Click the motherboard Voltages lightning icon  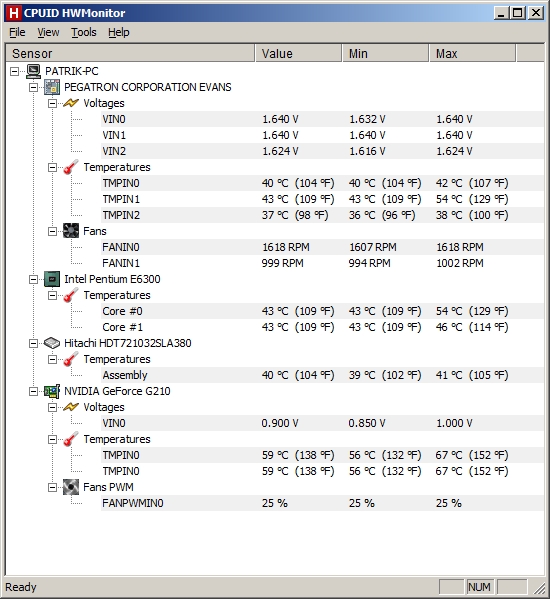(71, 103)
